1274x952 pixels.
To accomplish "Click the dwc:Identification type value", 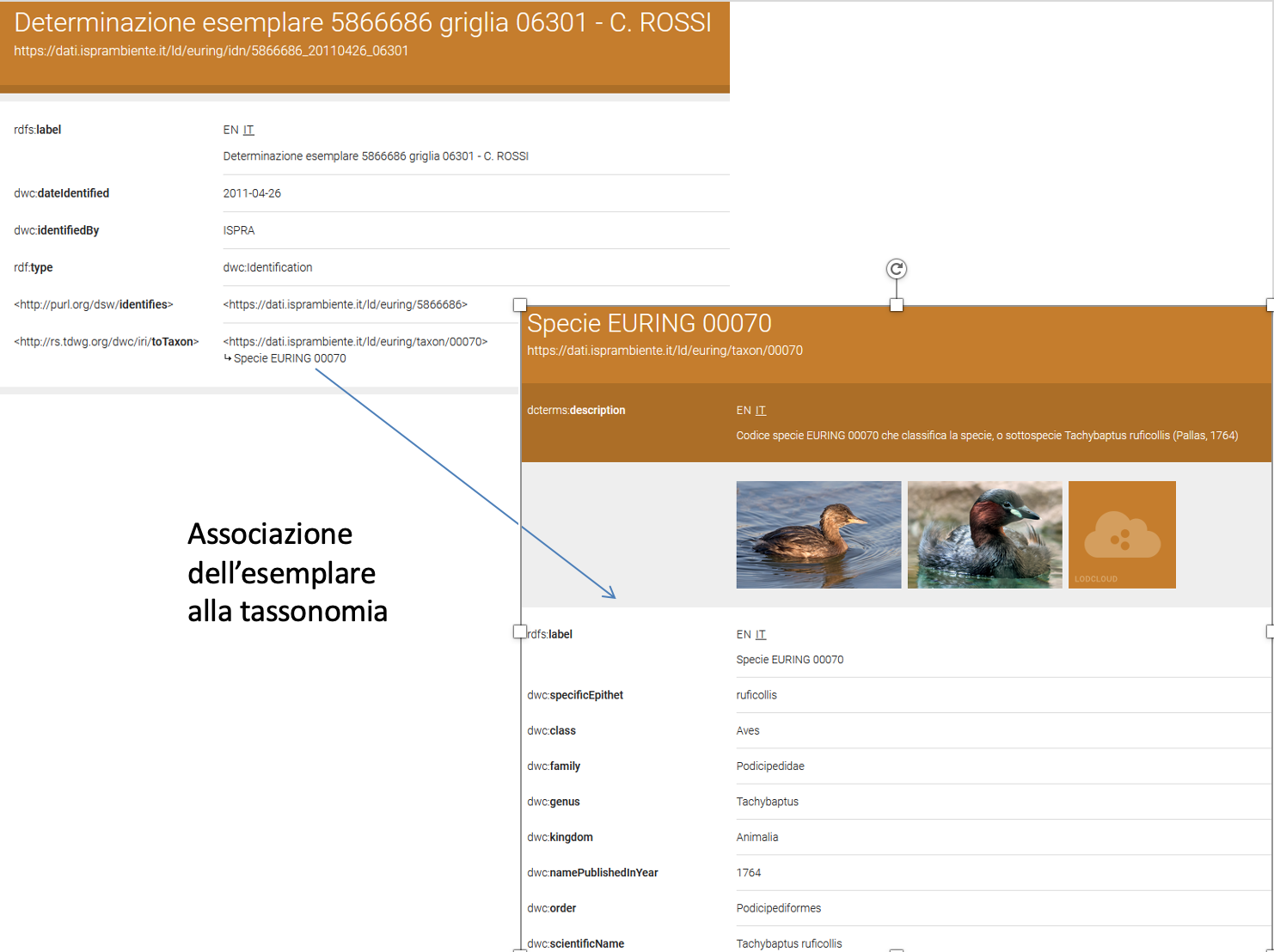I will (267, 267).
